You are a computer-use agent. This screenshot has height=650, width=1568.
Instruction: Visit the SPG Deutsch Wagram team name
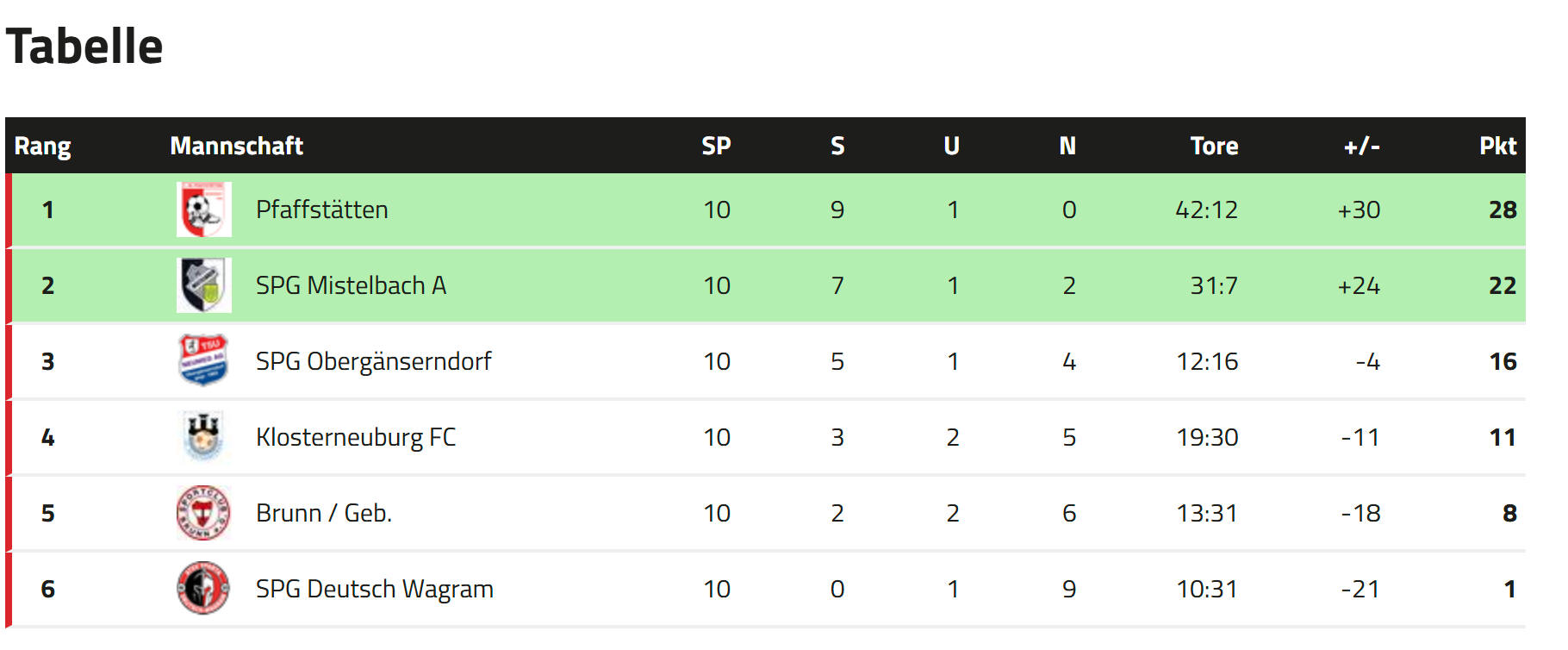(375, 589)
